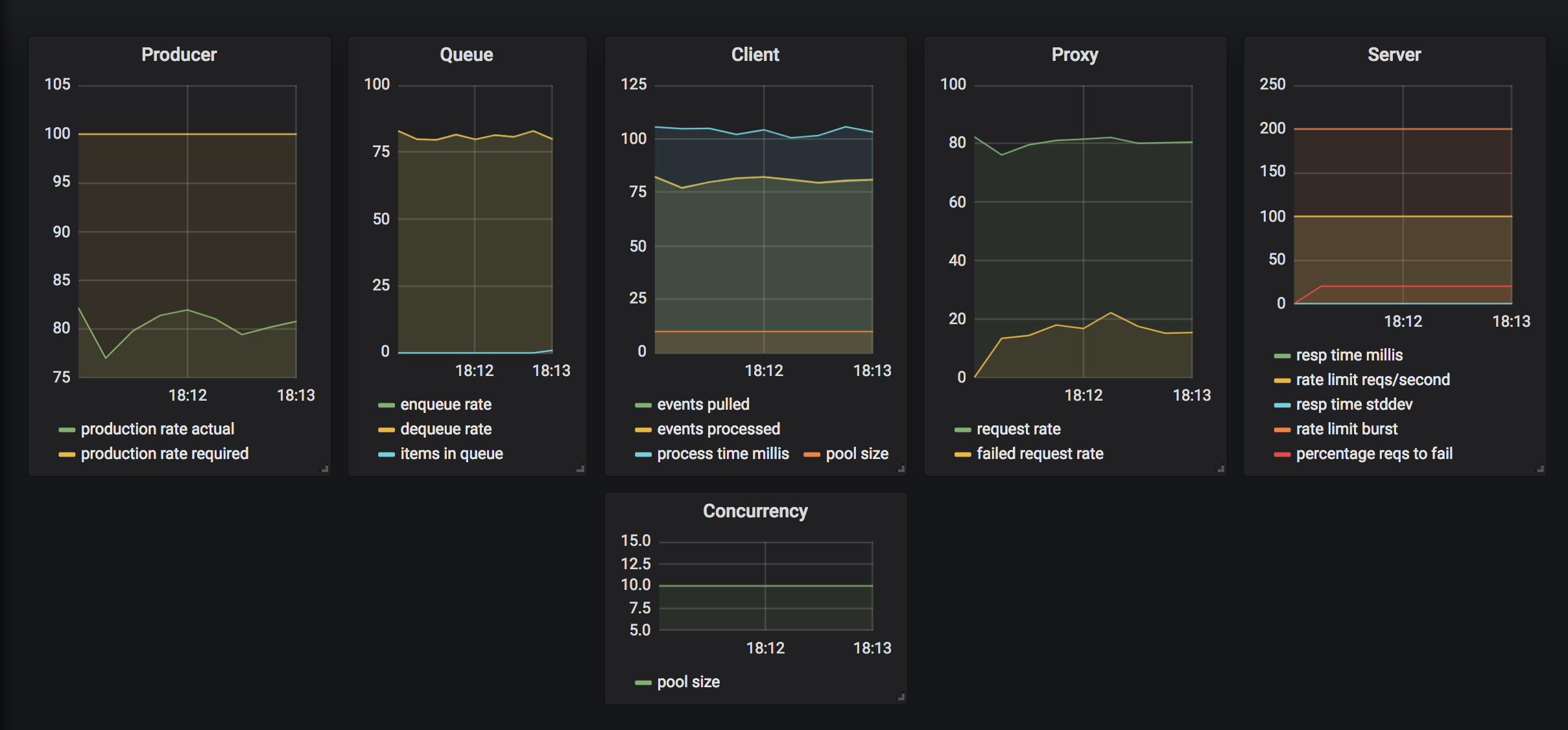Click the Server panel resize handle
Viewport: 1568px width, 730px height.
click(x=1541, y=469)
